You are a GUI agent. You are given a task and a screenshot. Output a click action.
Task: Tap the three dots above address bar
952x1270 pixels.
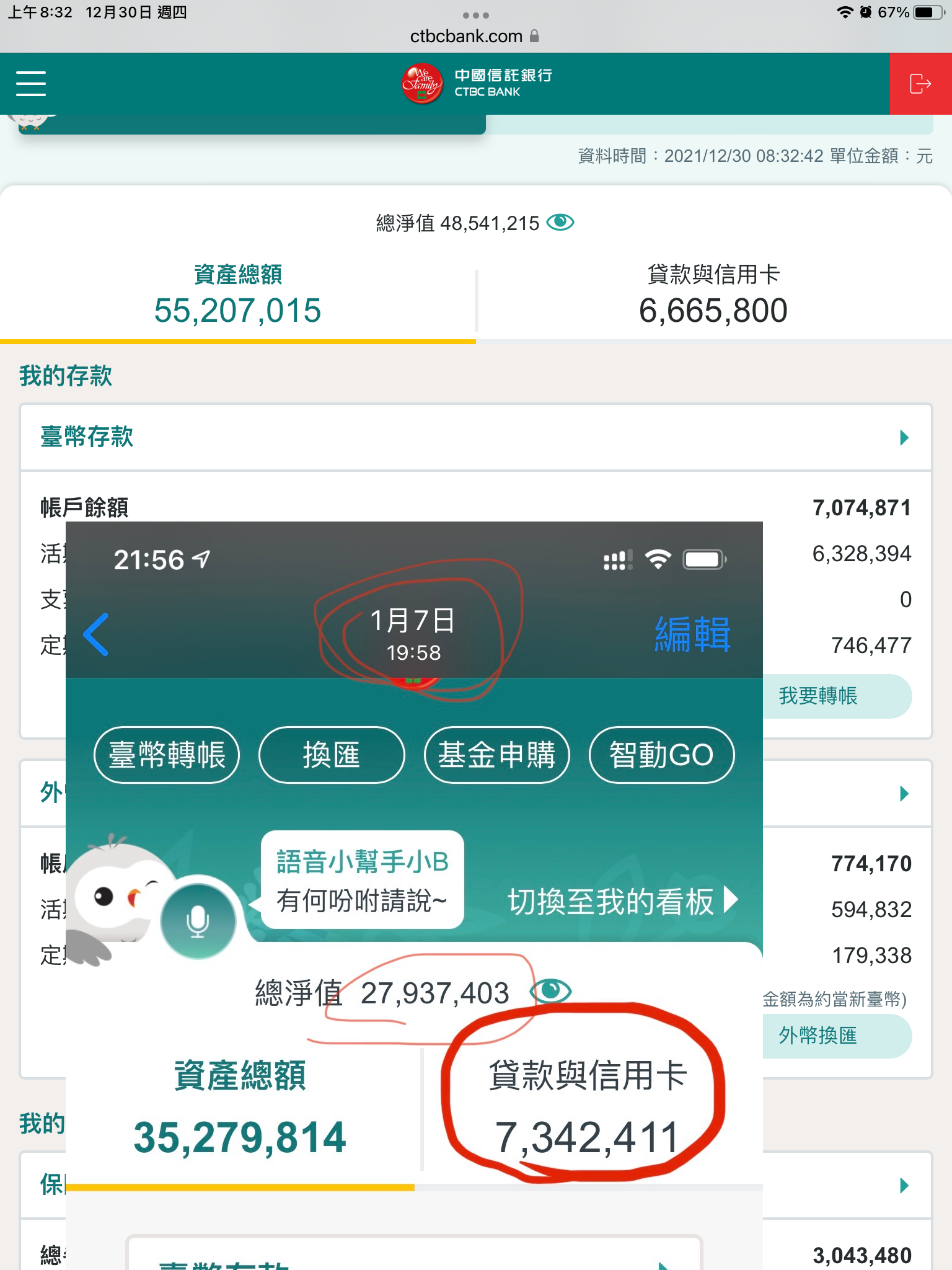476,15
